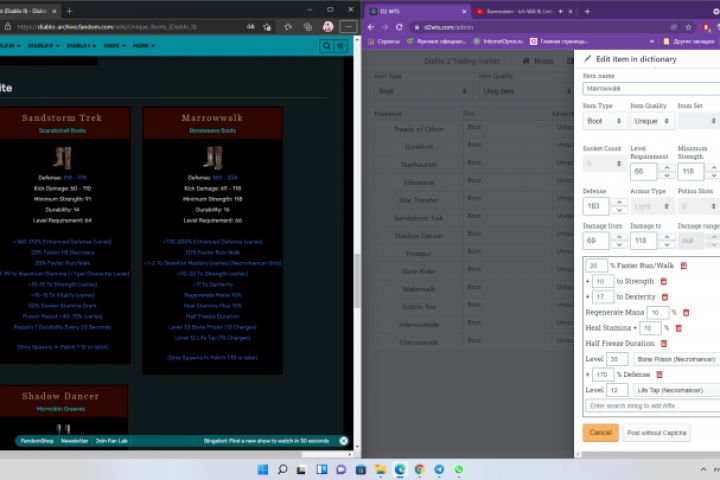720x480 pixels.
Task: Delete the Half Freeze Duration affix
Action: click(x=664, y=343)
